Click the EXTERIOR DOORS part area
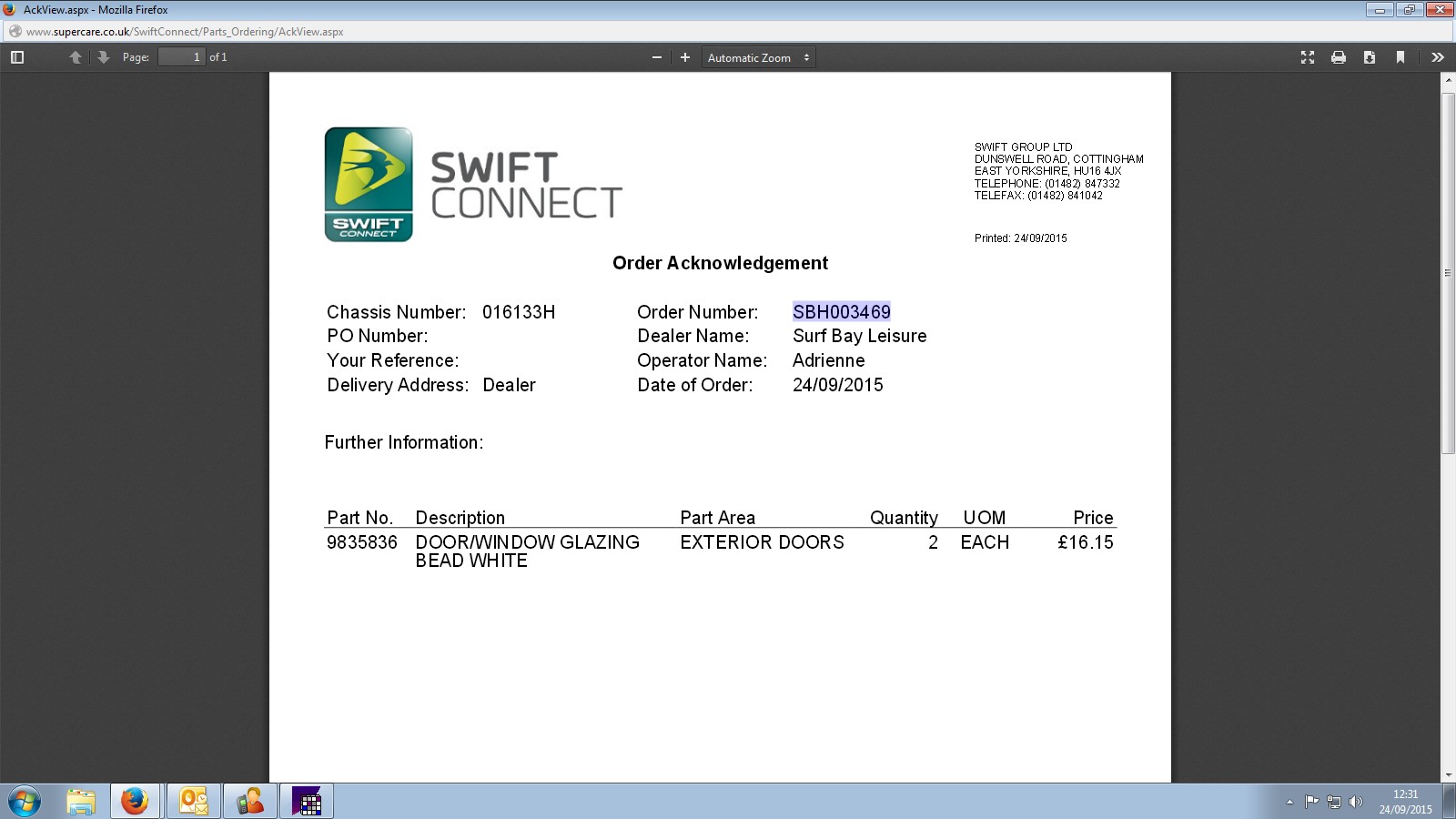Screen dimensions: 1456x819 pos(763,542)
